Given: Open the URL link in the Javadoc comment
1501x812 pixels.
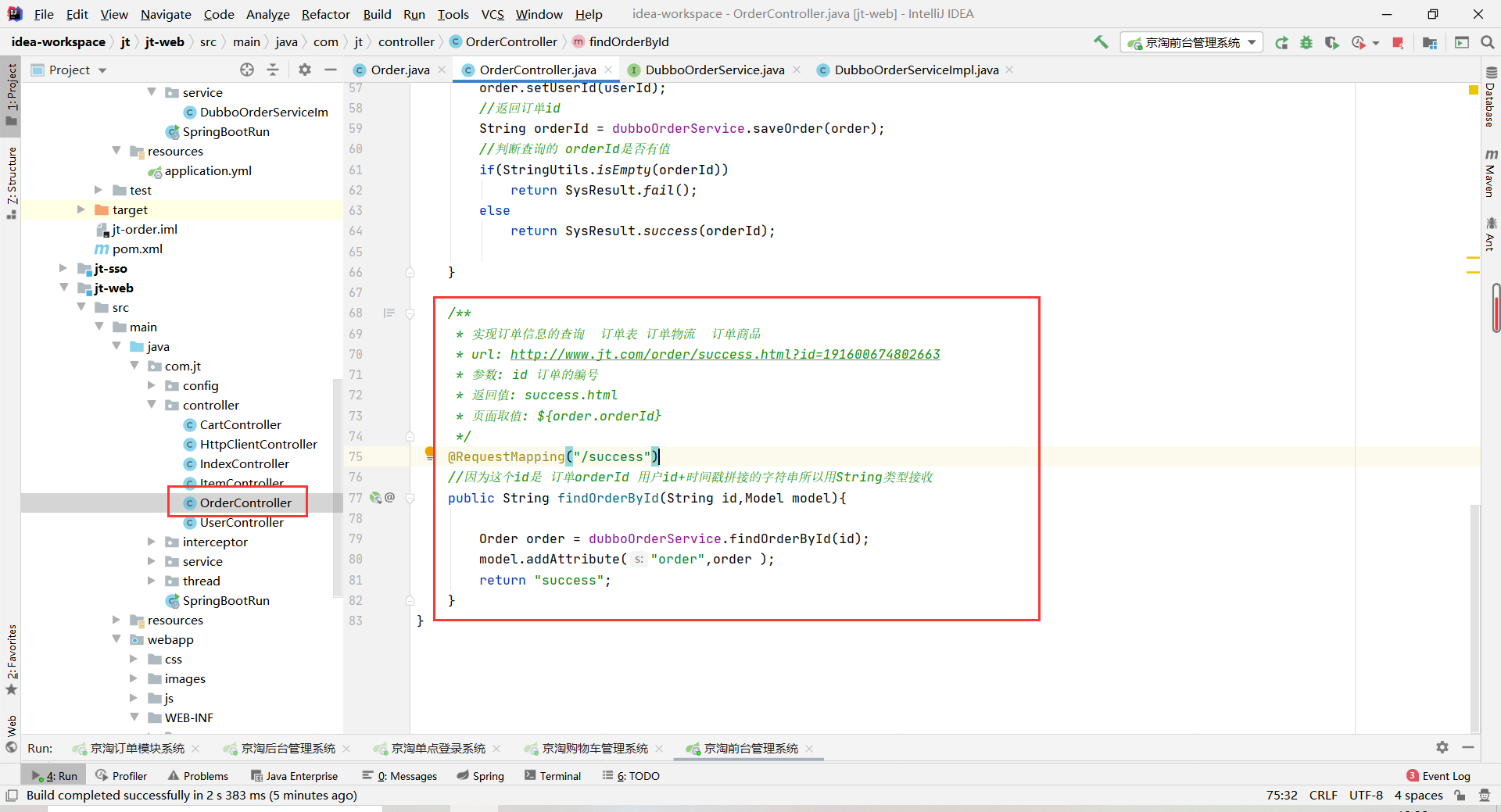Looking at the screenshot, I should [725, 354].
